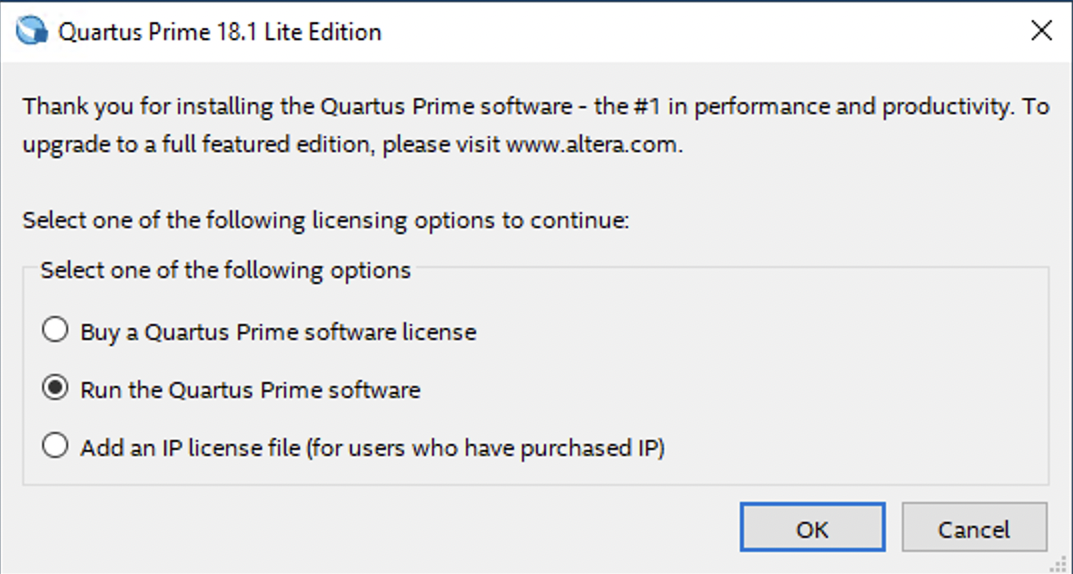Click the window title 'Quartus Prime 18.1 Lite Edition'
Viewport: 1073px width, 574px height.
tap(220, 32)
